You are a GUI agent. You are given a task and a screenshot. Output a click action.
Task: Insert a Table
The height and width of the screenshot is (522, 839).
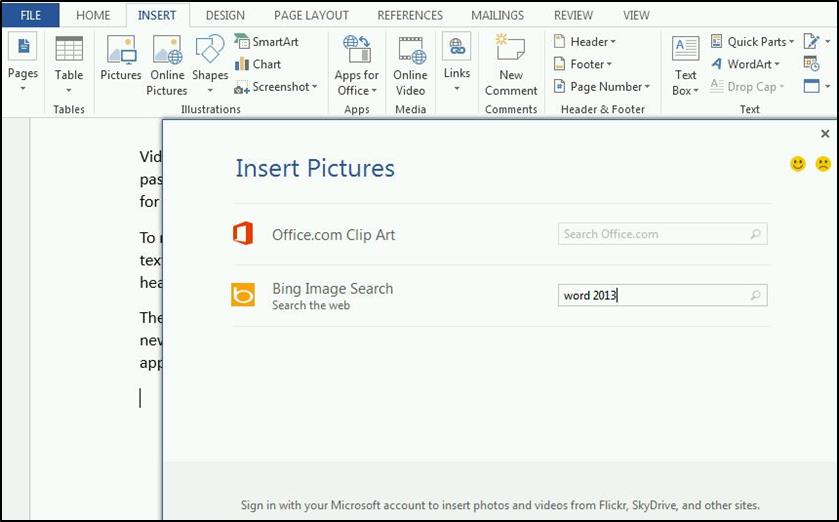click(x=69, y=63)
